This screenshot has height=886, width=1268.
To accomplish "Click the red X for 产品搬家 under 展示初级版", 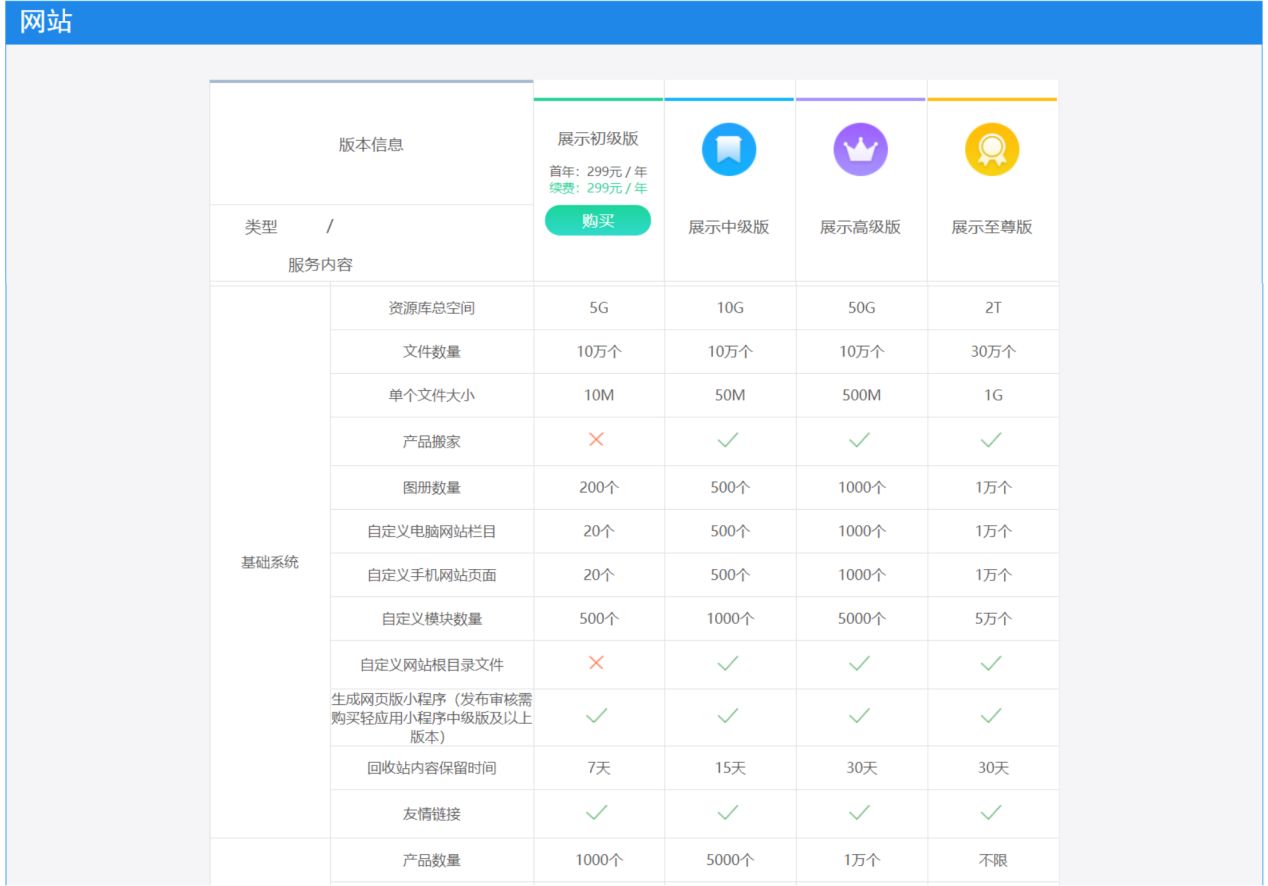I will [x=597, y=438].
